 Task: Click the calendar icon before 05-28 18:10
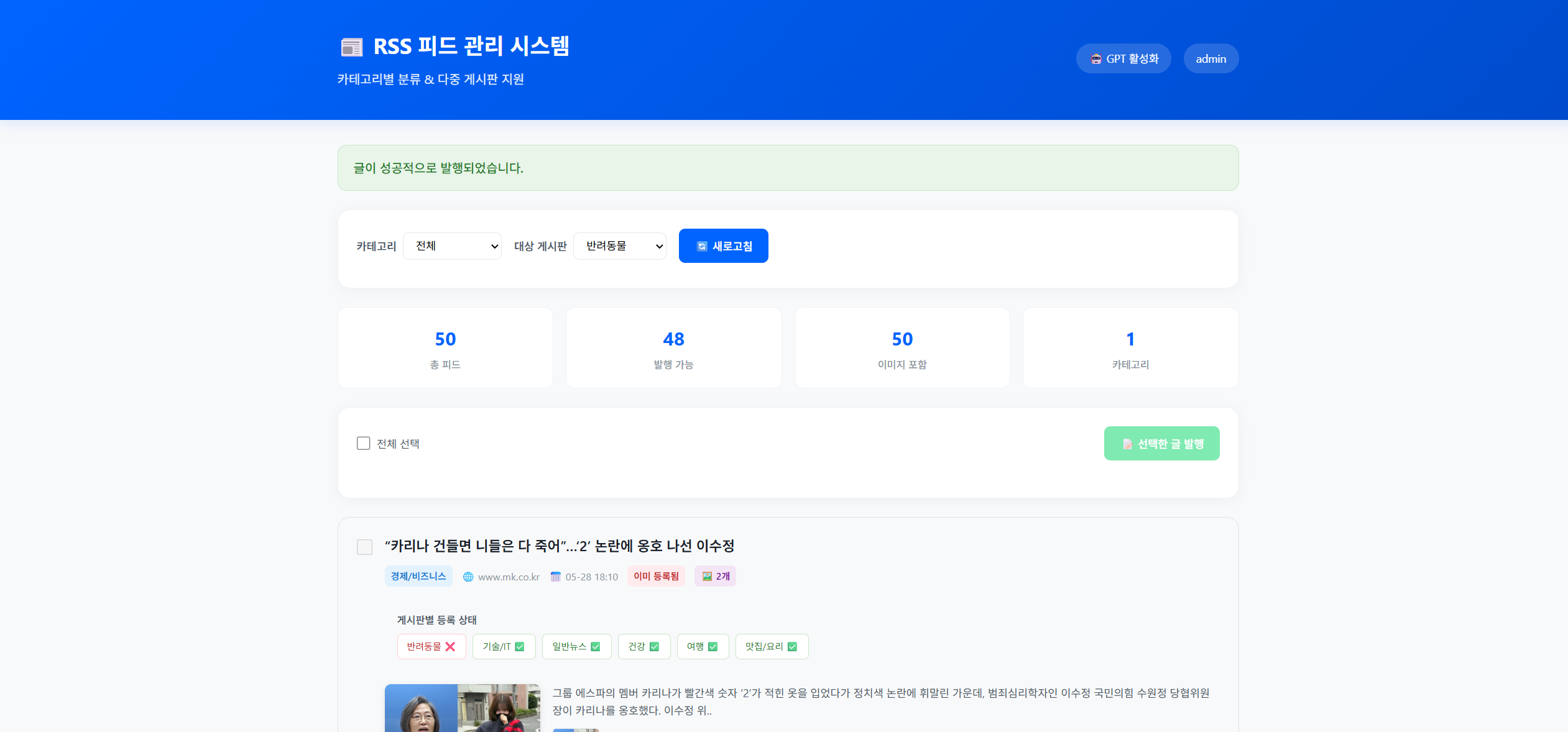(x=556, y=577)
